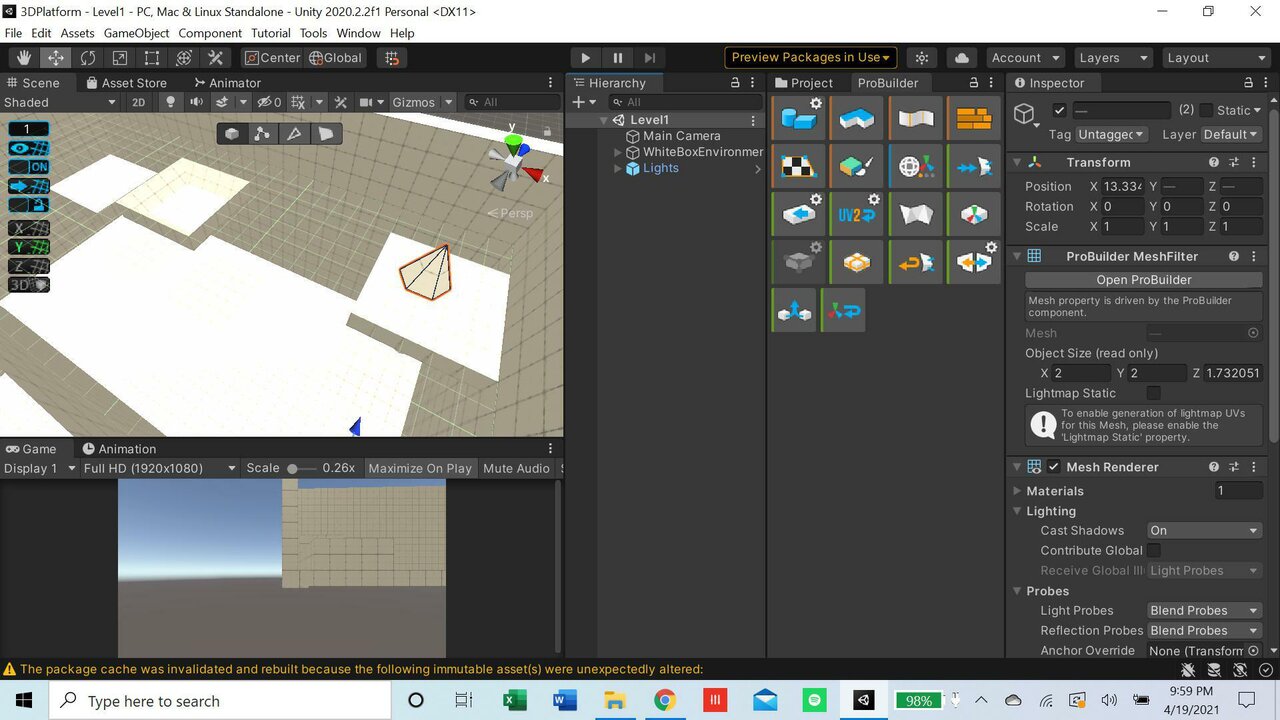Click ProBuilder UV2 lightmap generation icon
This screenshot has height=720, width=1280.
857,214
